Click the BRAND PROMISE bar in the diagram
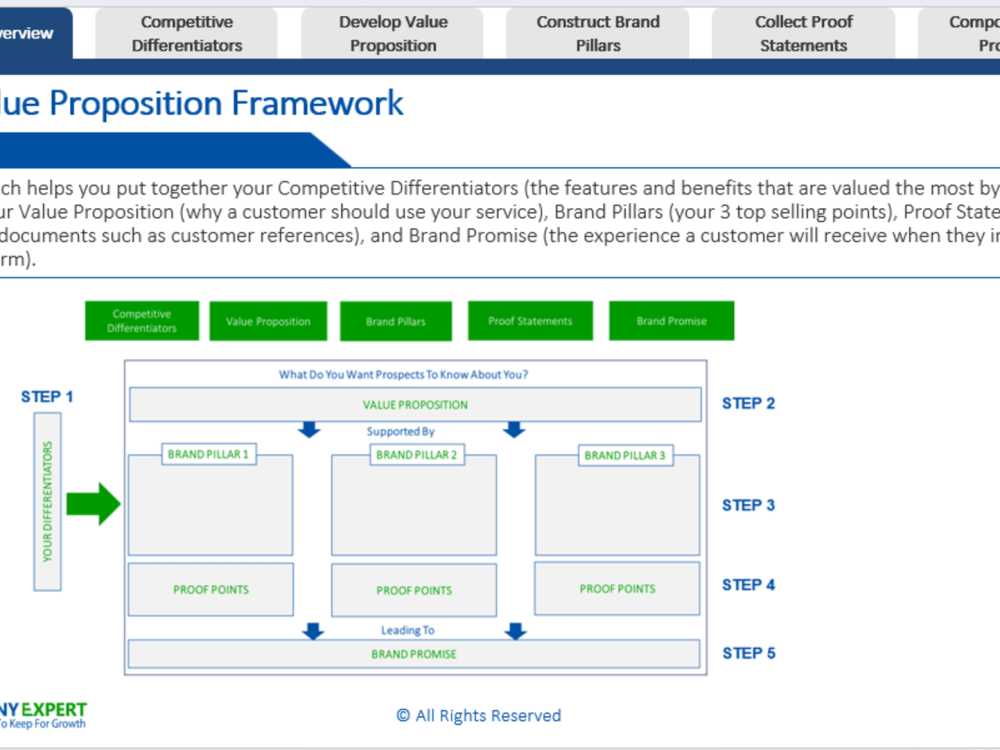 pos(415,654)
